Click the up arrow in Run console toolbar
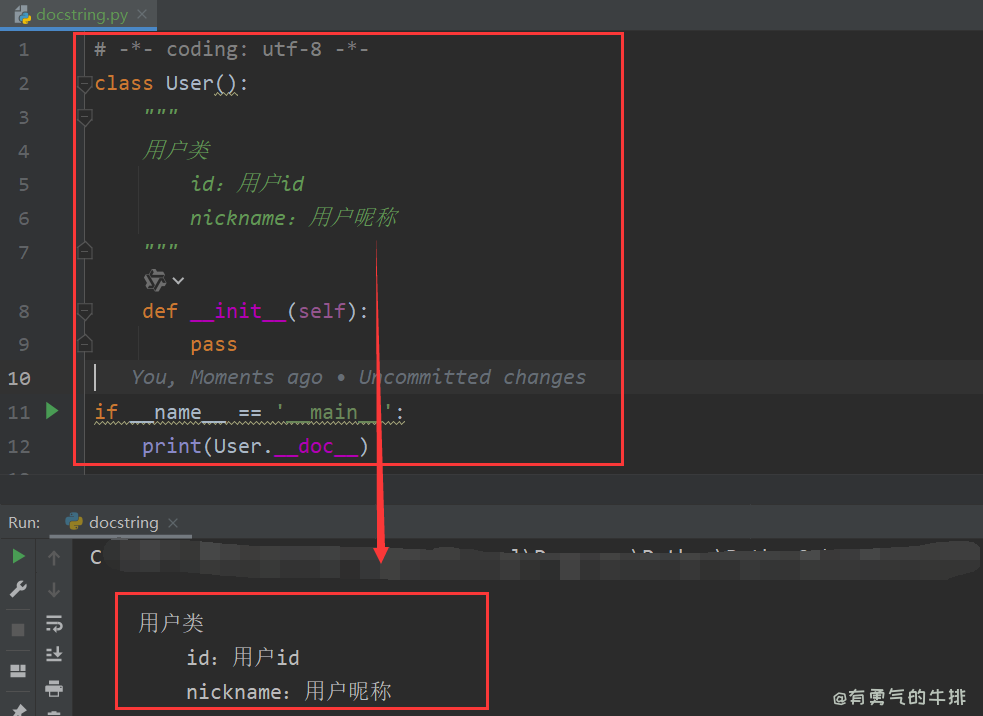 54,557
